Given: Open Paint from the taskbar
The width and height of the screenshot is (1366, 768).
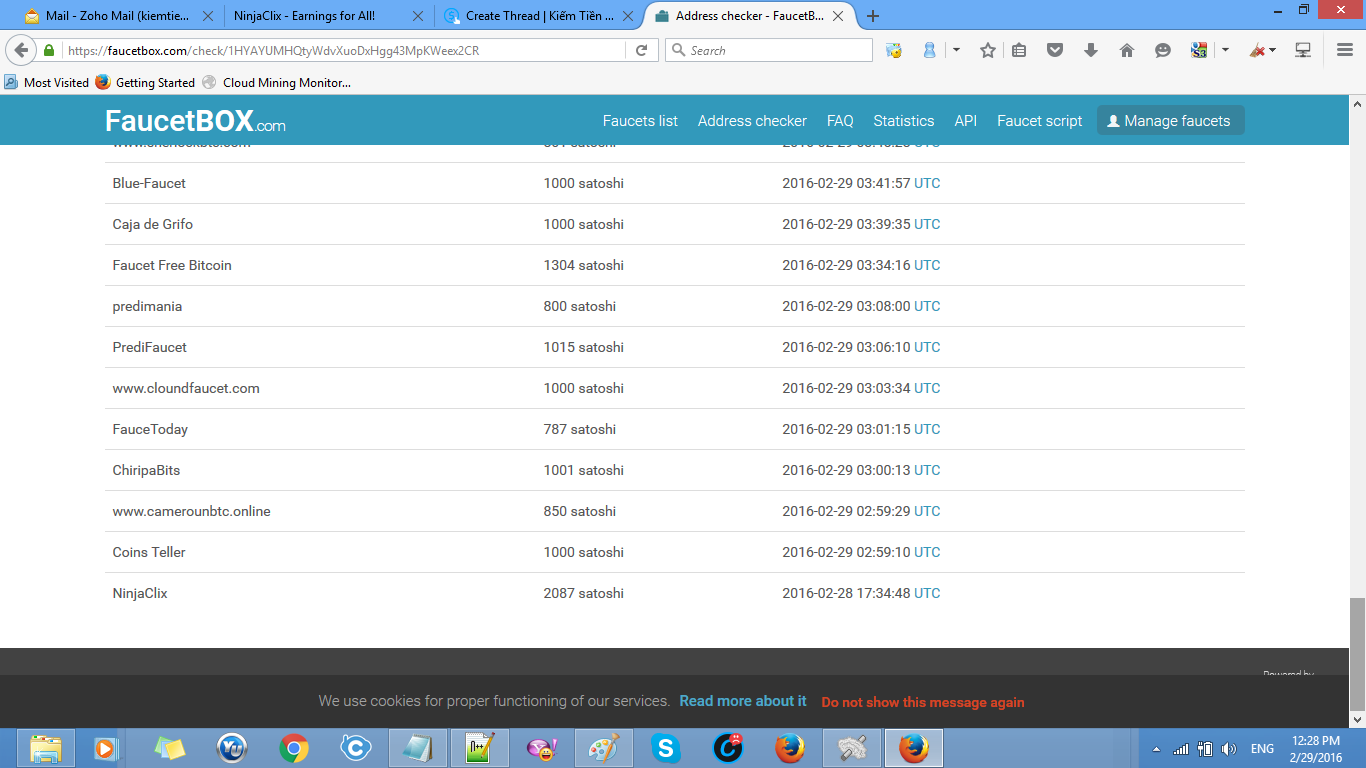Looking at the screenshot, I should coord(604,748).
